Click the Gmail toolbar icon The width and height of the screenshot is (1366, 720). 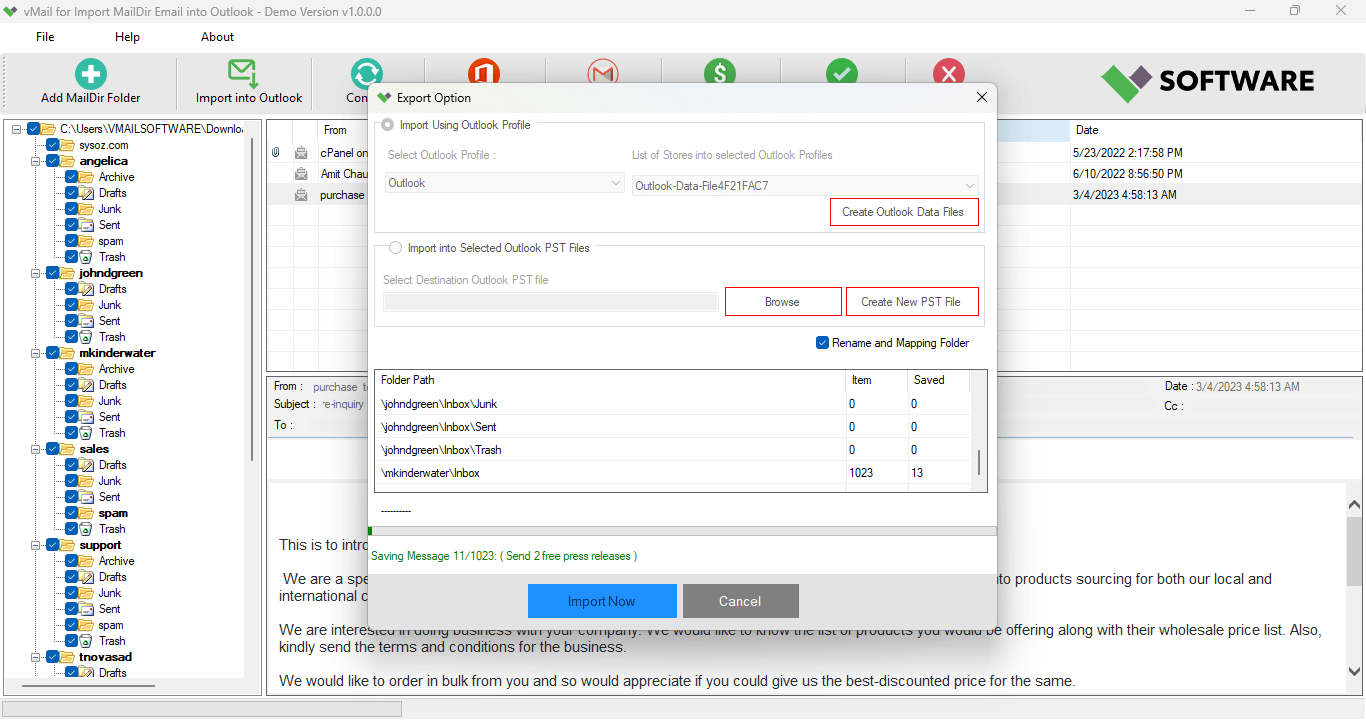[603, 72]
